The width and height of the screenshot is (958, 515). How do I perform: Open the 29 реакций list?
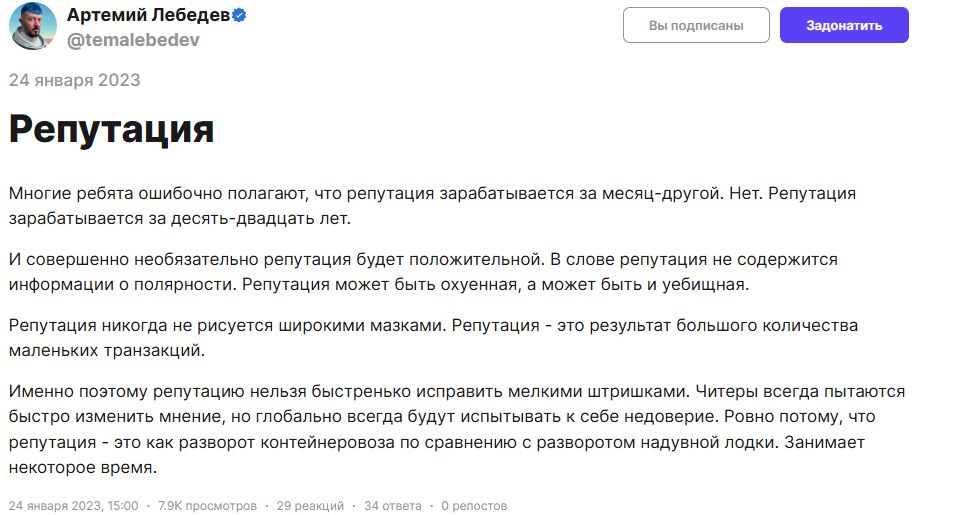(310, 506)
